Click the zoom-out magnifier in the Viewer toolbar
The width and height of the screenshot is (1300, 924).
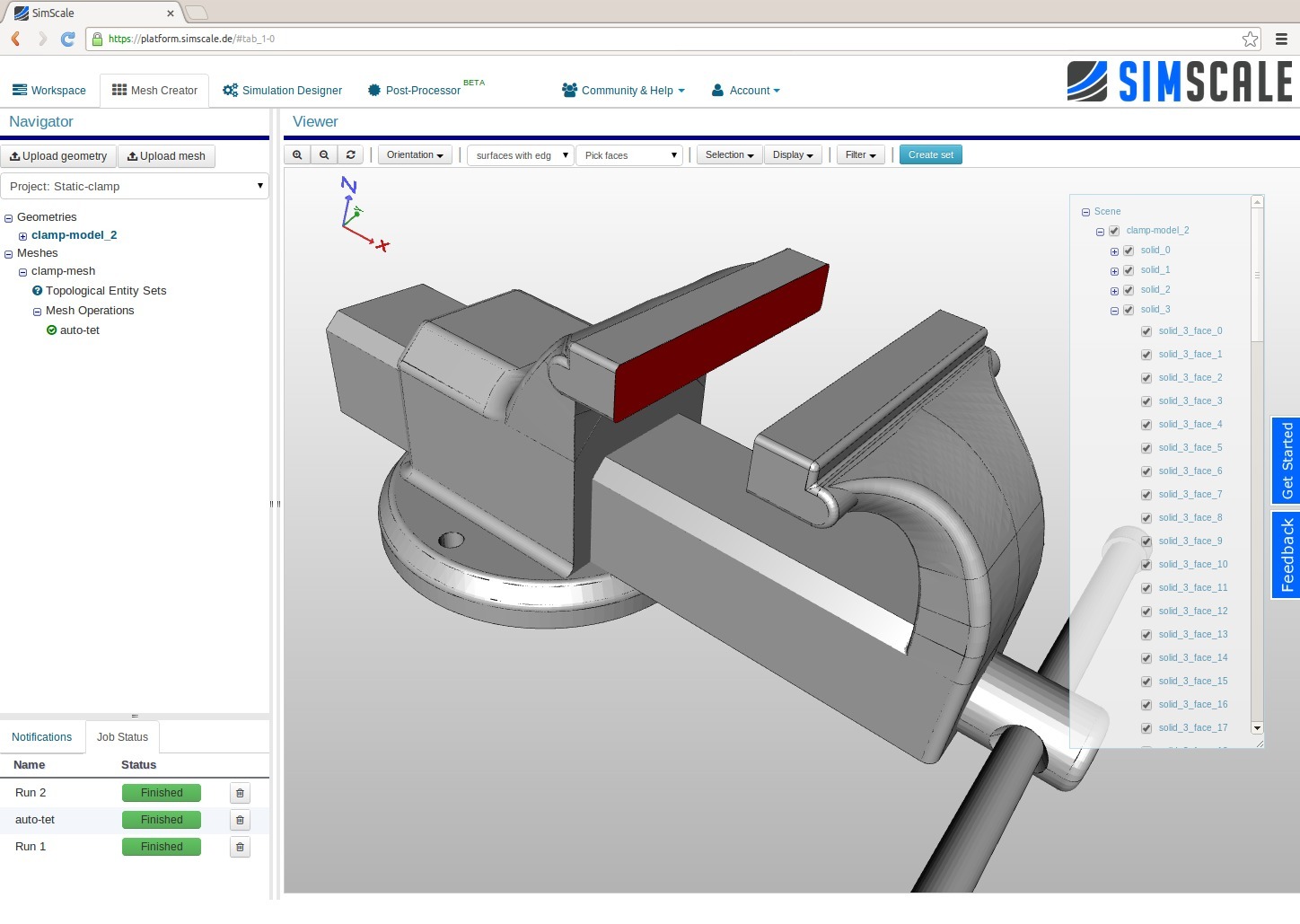[324, 154]
